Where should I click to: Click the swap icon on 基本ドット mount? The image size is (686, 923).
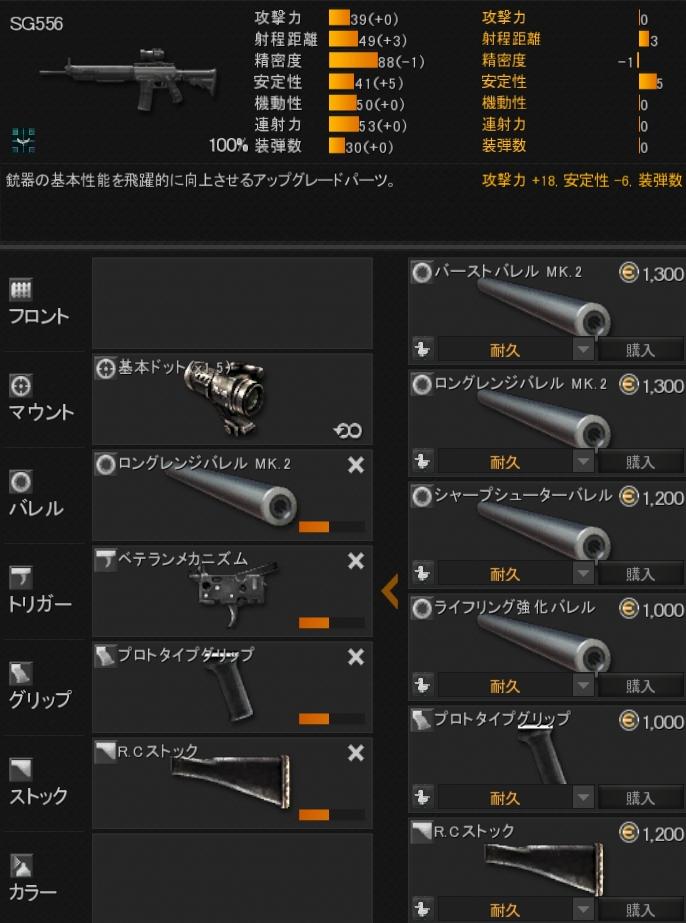(x=348, y=431)
